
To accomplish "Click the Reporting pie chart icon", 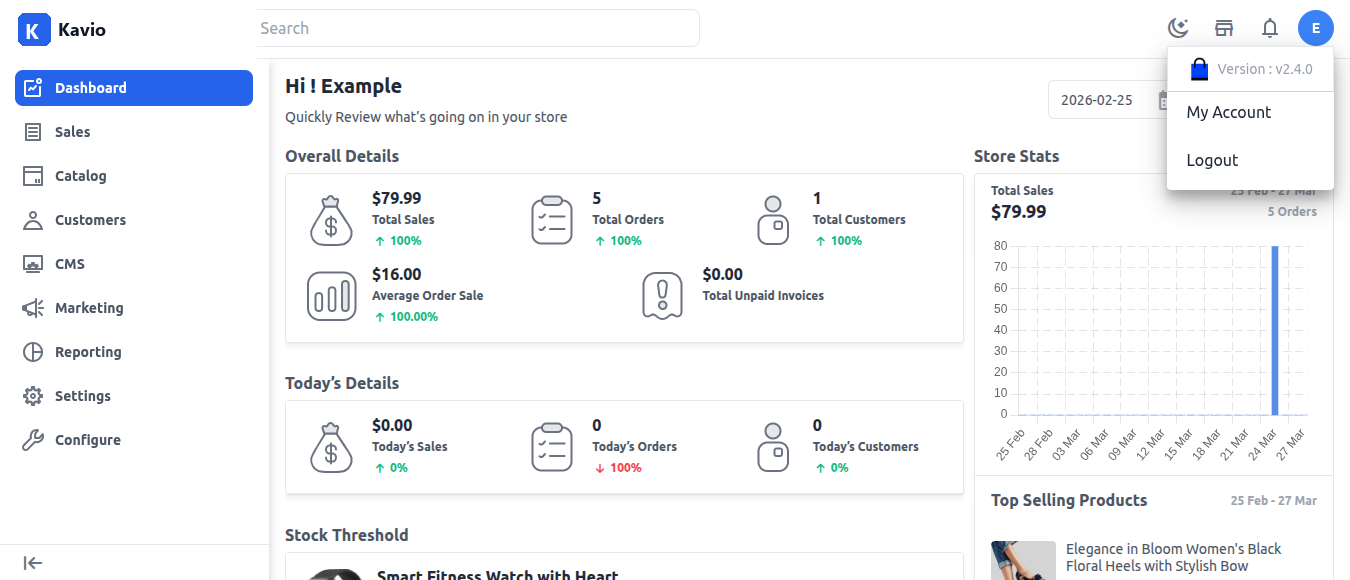I will pyautogui.click(x=33, y=352).
